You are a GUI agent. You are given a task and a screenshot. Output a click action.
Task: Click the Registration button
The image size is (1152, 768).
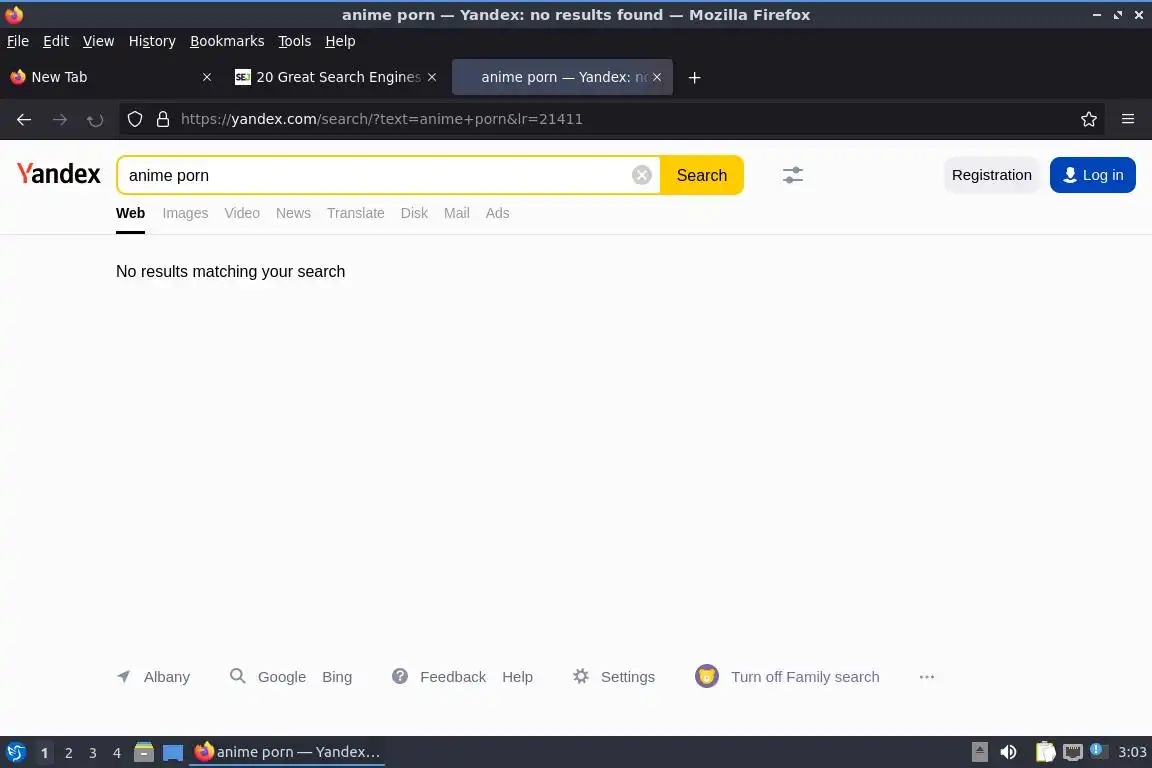point(991,175)
